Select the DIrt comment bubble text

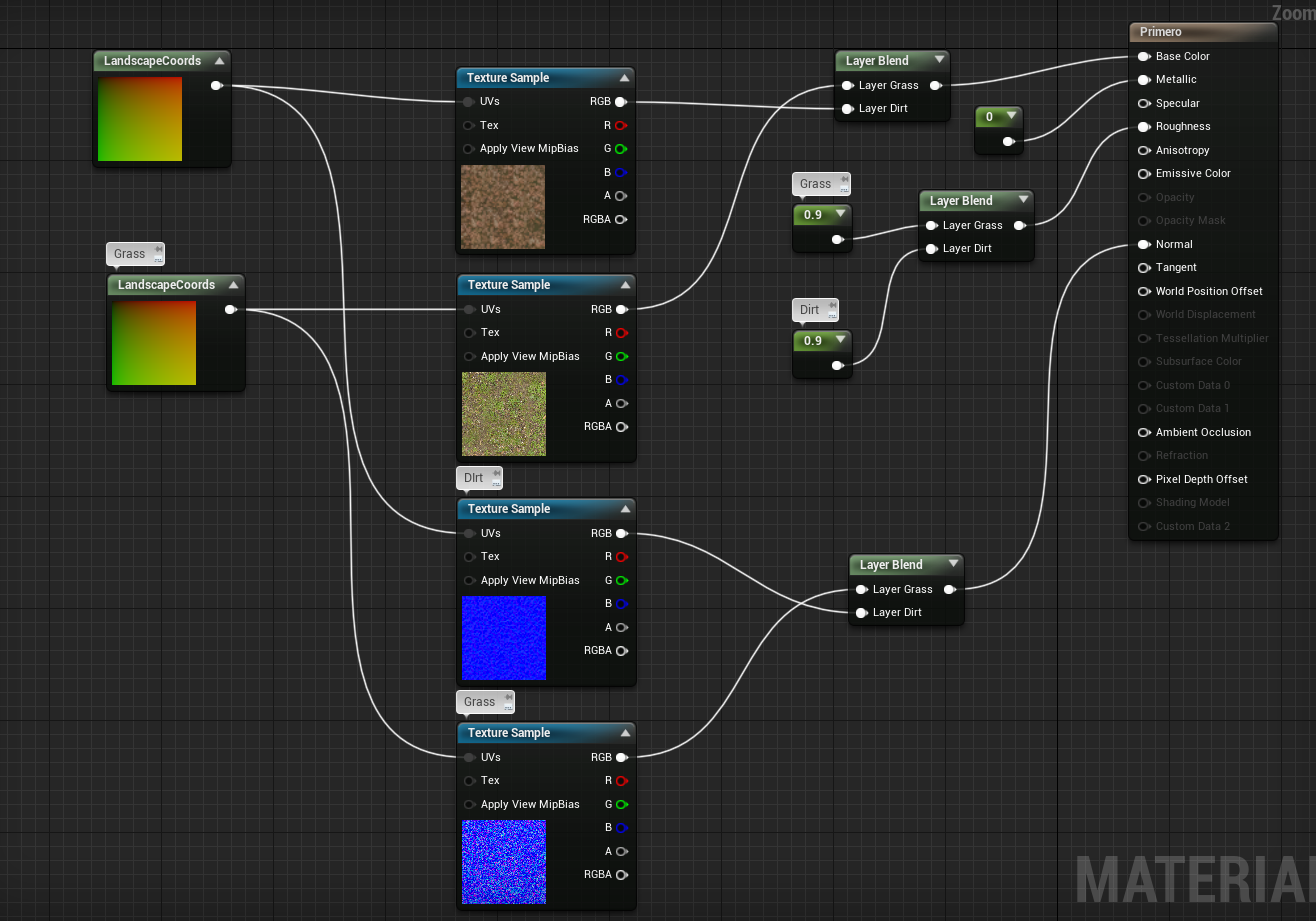[474, 478]
